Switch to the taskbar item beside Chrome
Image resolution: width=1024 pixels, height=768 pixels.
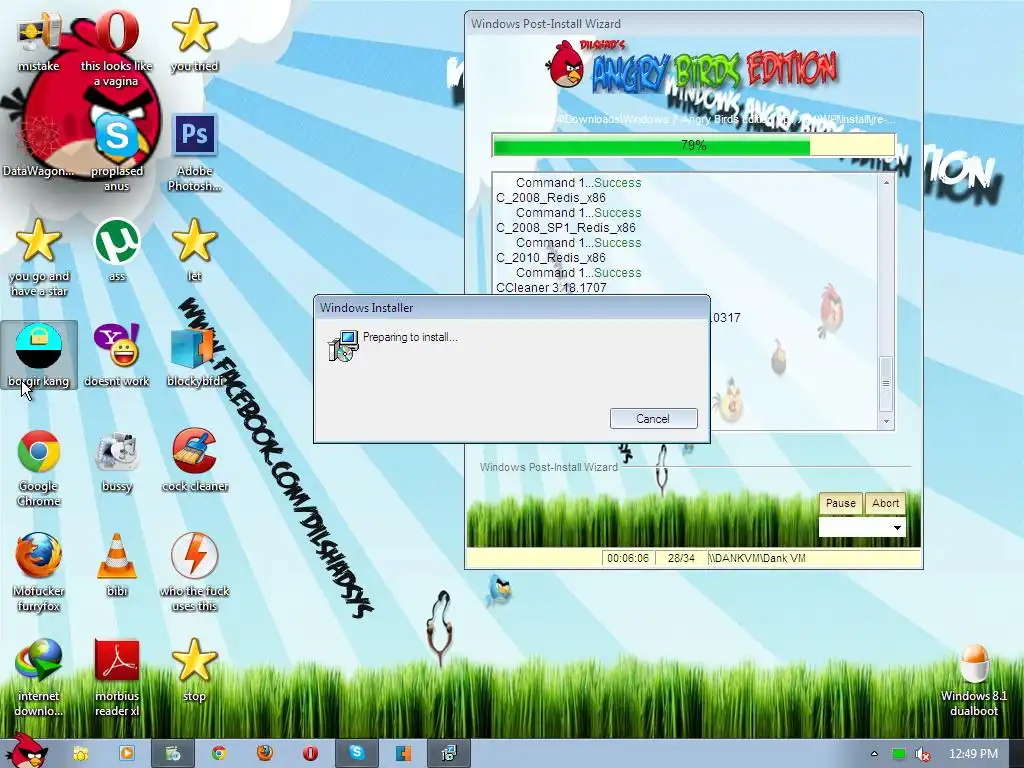click(x=173, y=753)
